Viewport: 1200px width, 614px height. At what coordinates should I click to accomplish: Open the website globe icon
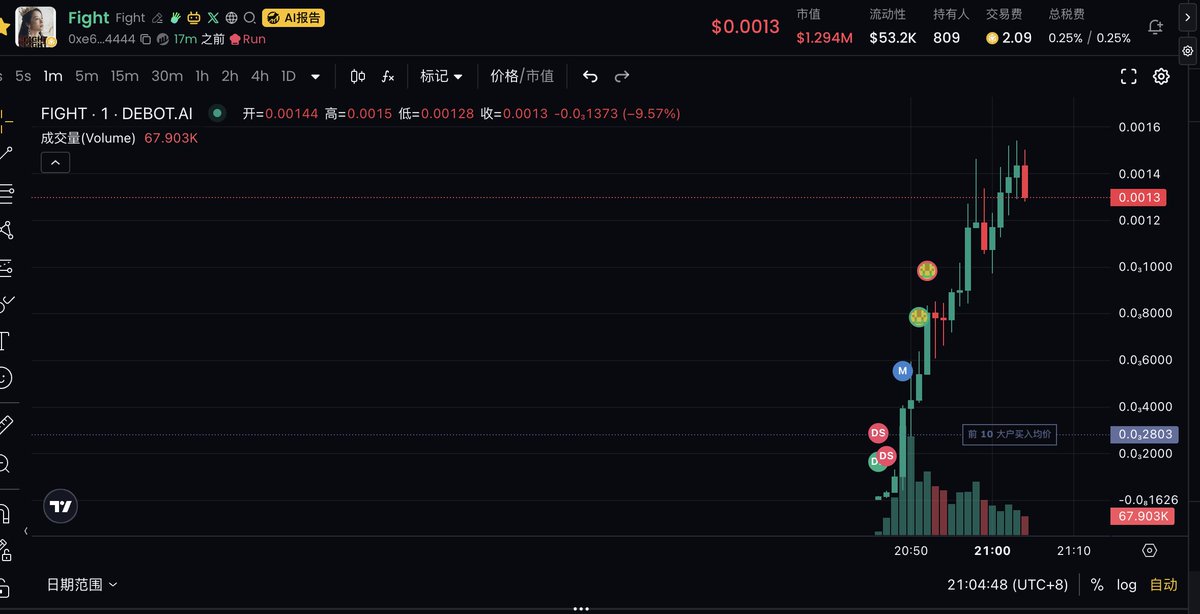coord(231,18)
